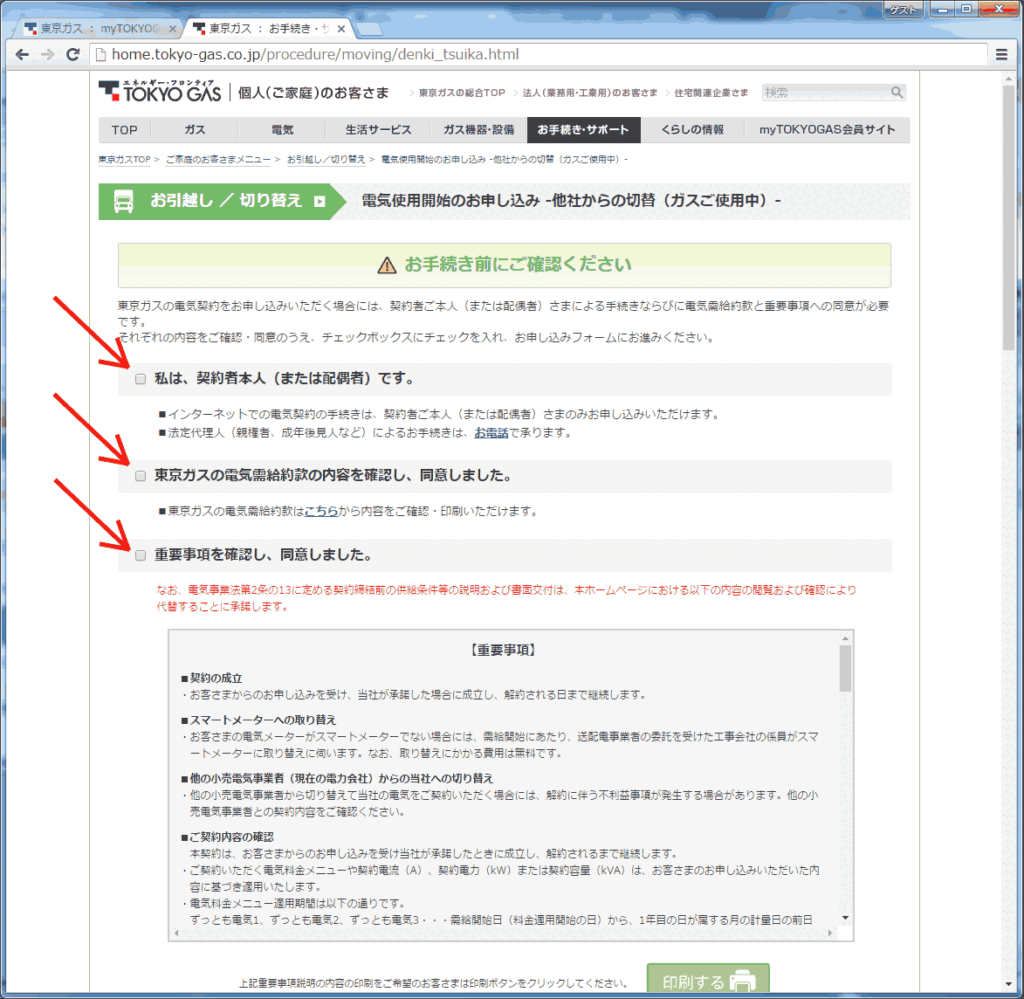Focus the 検索 search input field
The image size is (1024, 999).
click(826, 93)
